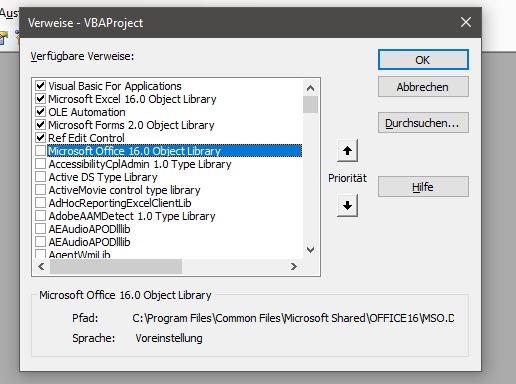The width and height of the screenshot is (516, 384).
Task: Click the Hilfe button
Action: [423, 187]
